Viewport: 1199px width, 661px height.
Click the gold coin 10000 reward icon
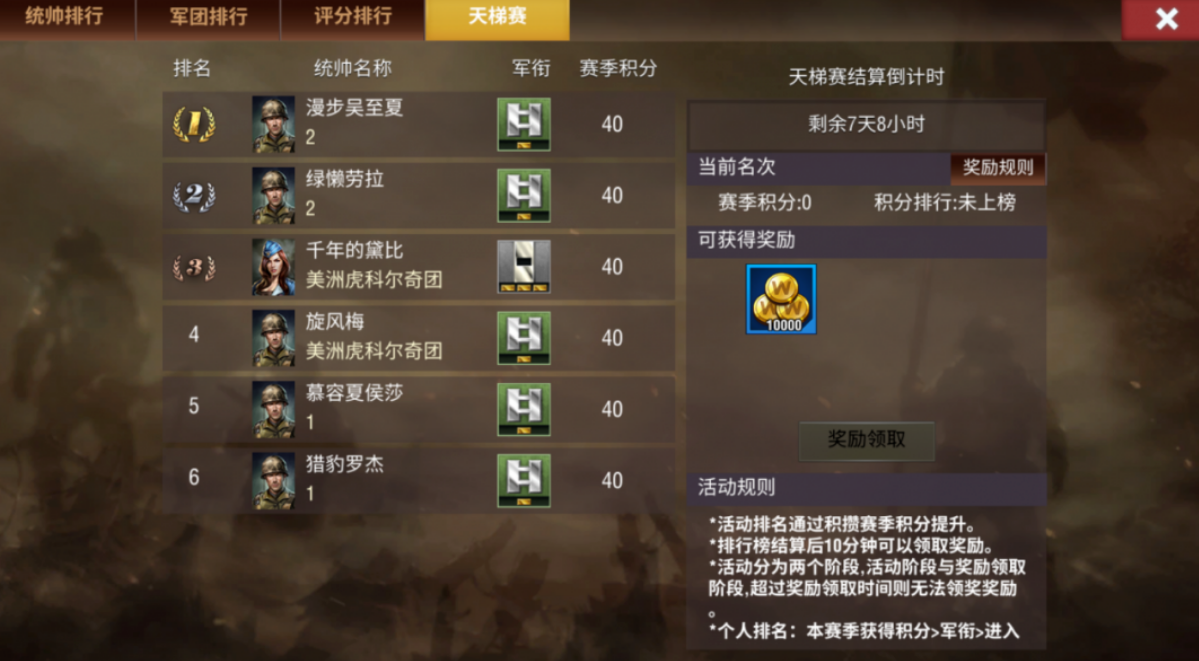[781, 299]
